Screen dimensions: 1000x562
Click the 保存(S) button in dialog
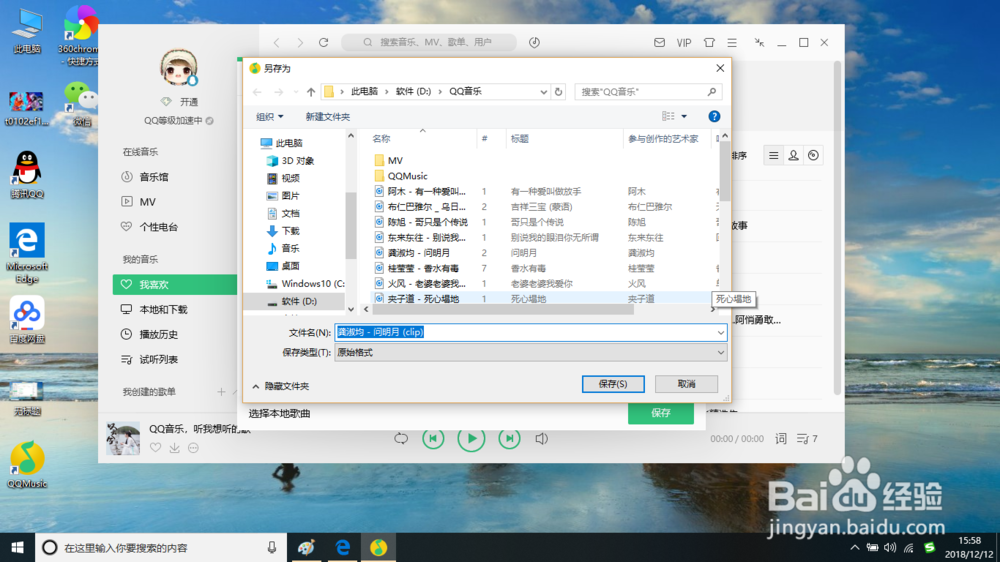tap(613, 384)
